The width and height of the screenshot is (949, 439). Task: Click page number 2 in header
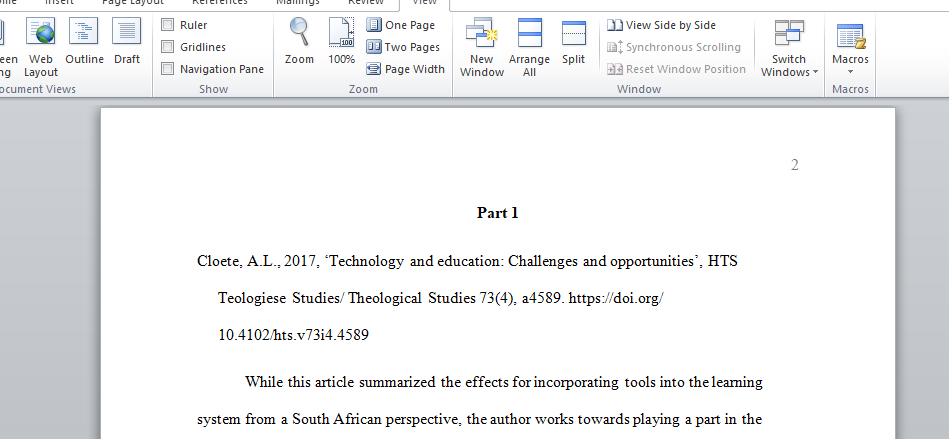click(795, 165)
